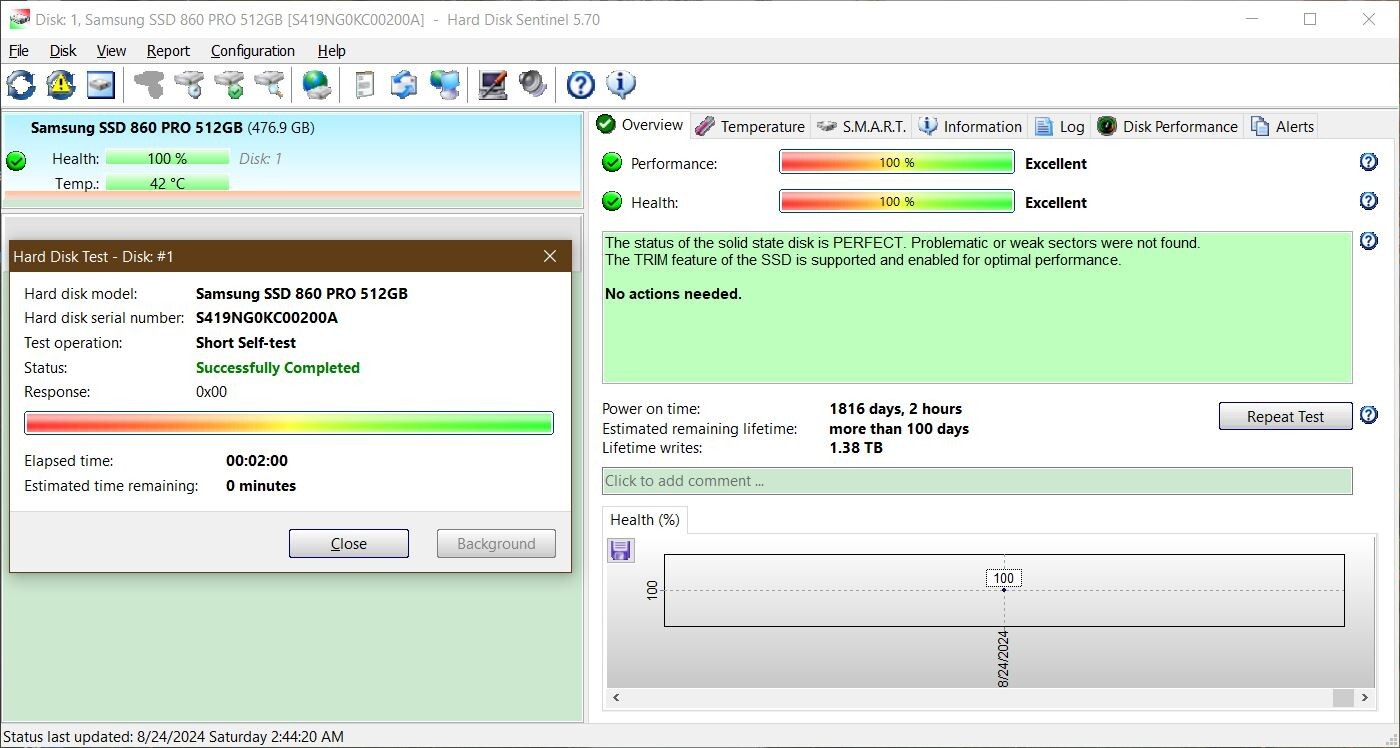This screenshot has height=748, width=1400.
Task: Click the green check beside Samsung SSD Health
Action: coord(16,160)
